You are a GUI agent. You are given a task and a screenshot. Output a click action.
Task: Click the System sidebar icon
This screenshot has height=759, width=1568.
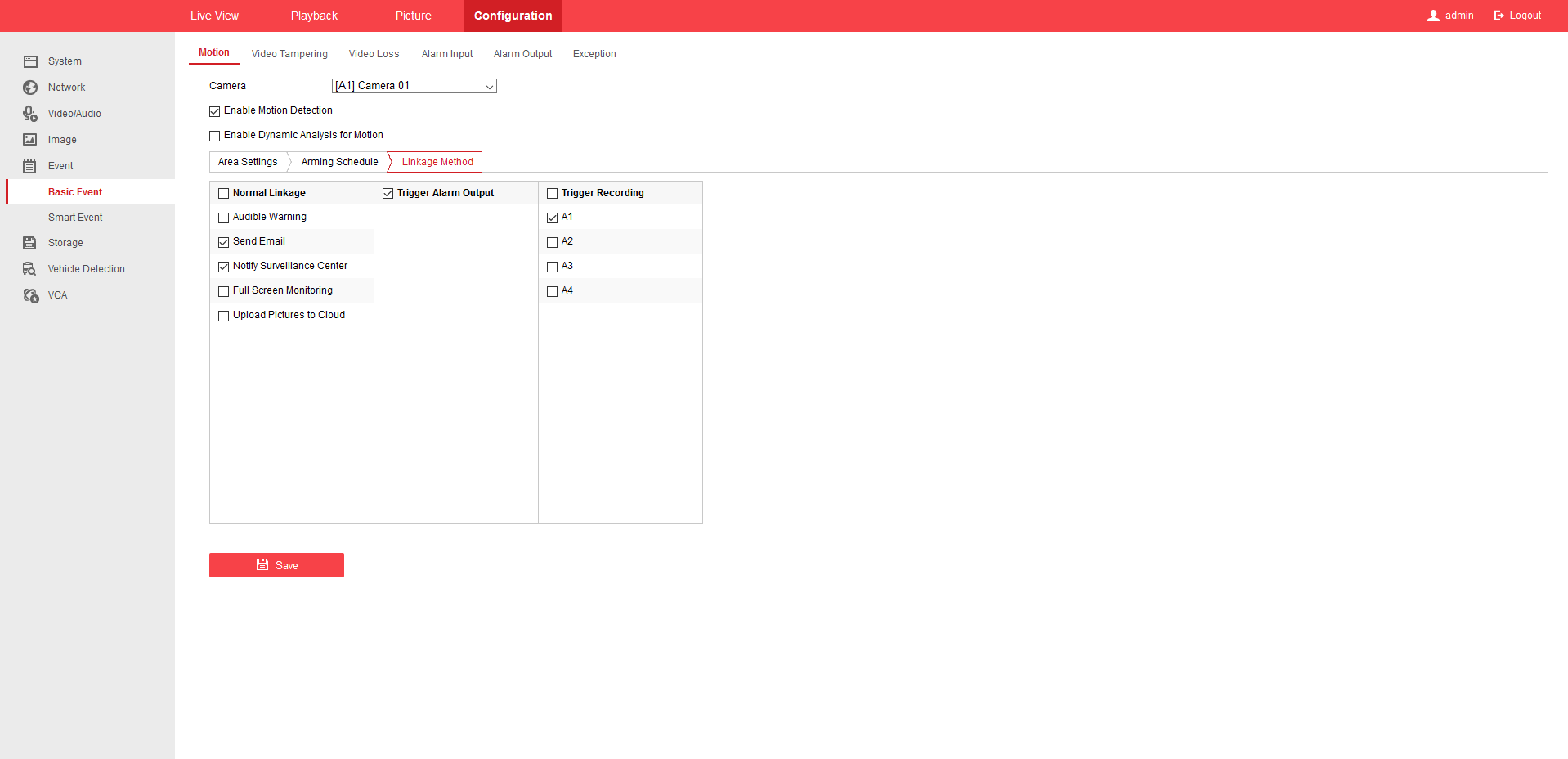pos(30,61)
